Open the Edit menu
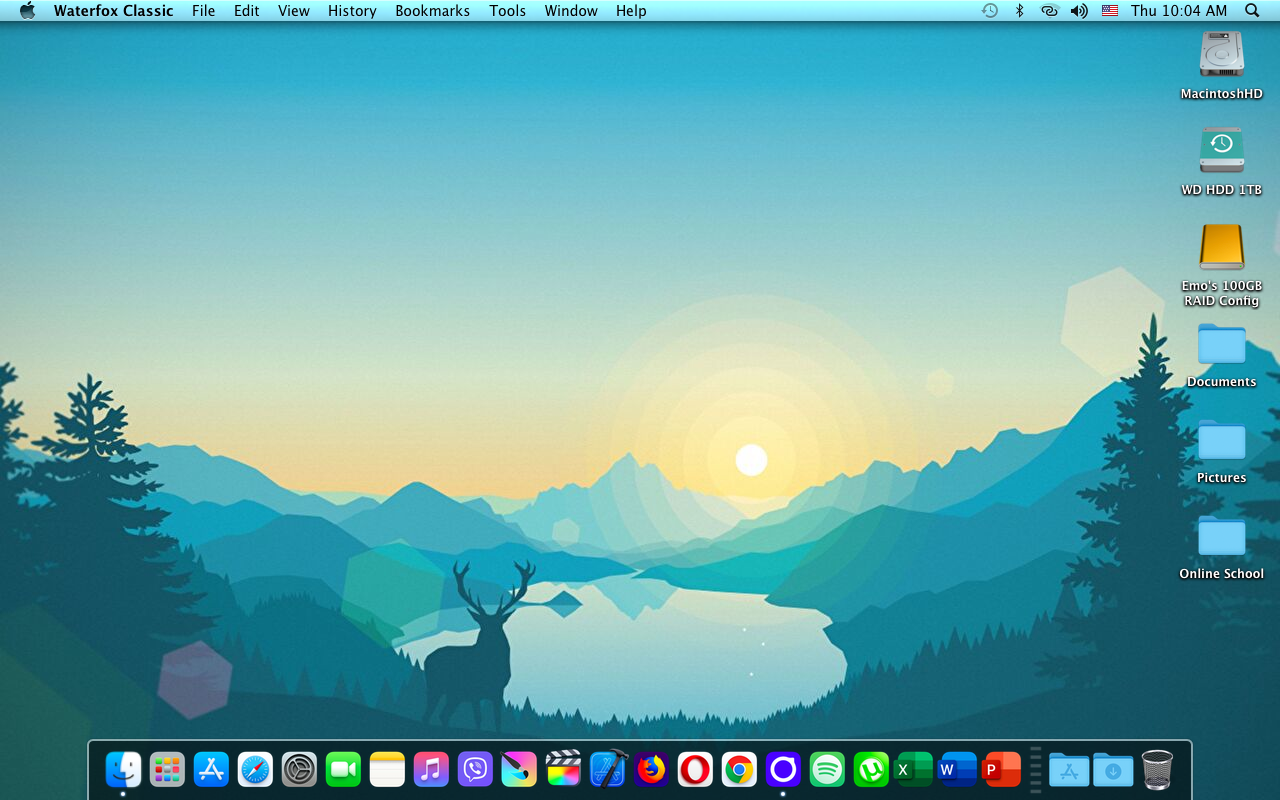The image size is (1280, 800). [246, 11]
